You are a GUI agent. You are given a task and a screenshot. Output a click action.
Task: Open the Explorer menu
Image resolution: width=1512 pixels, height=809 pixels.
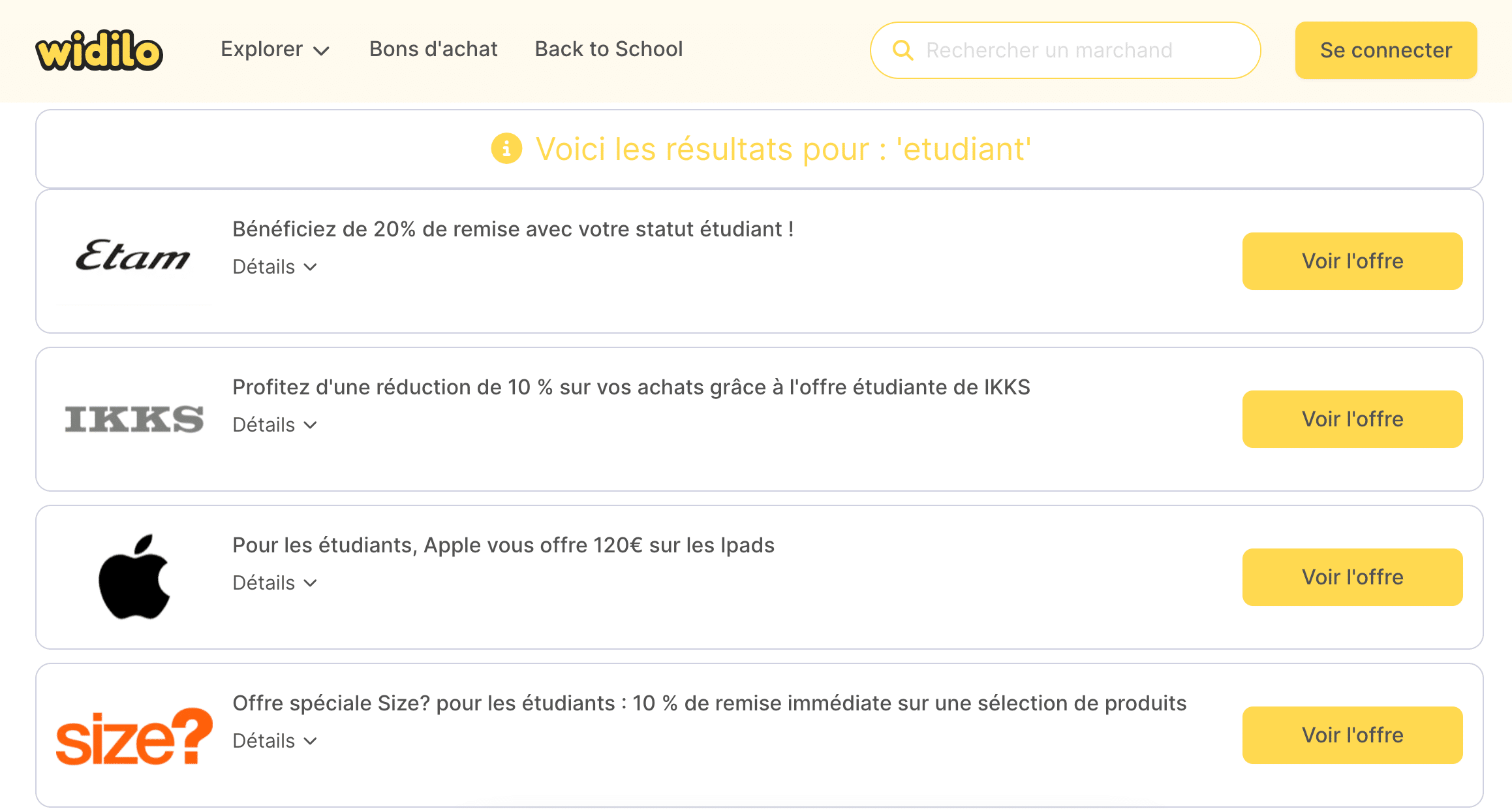(x=261, y=49)
